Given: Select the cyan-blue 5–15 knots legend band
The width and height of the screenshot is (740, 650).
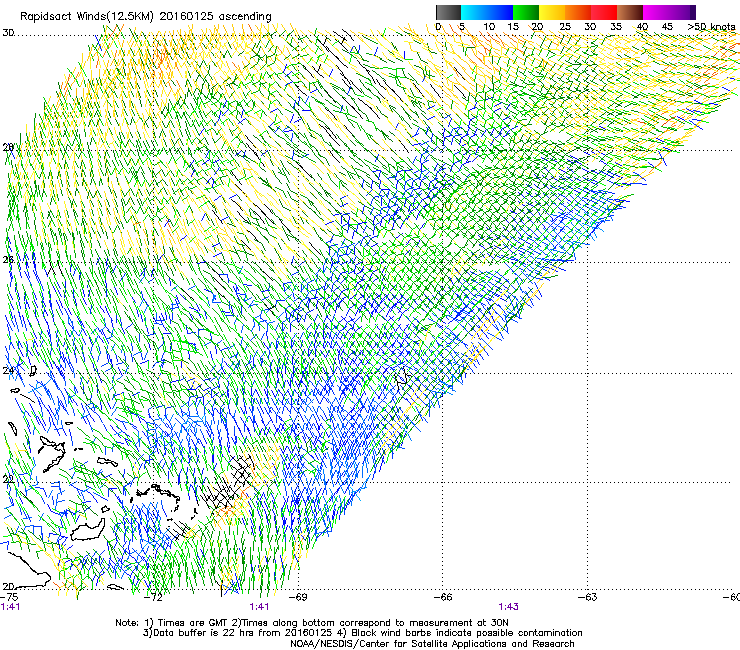Looking at the screenshot, I should coord(487,12).
